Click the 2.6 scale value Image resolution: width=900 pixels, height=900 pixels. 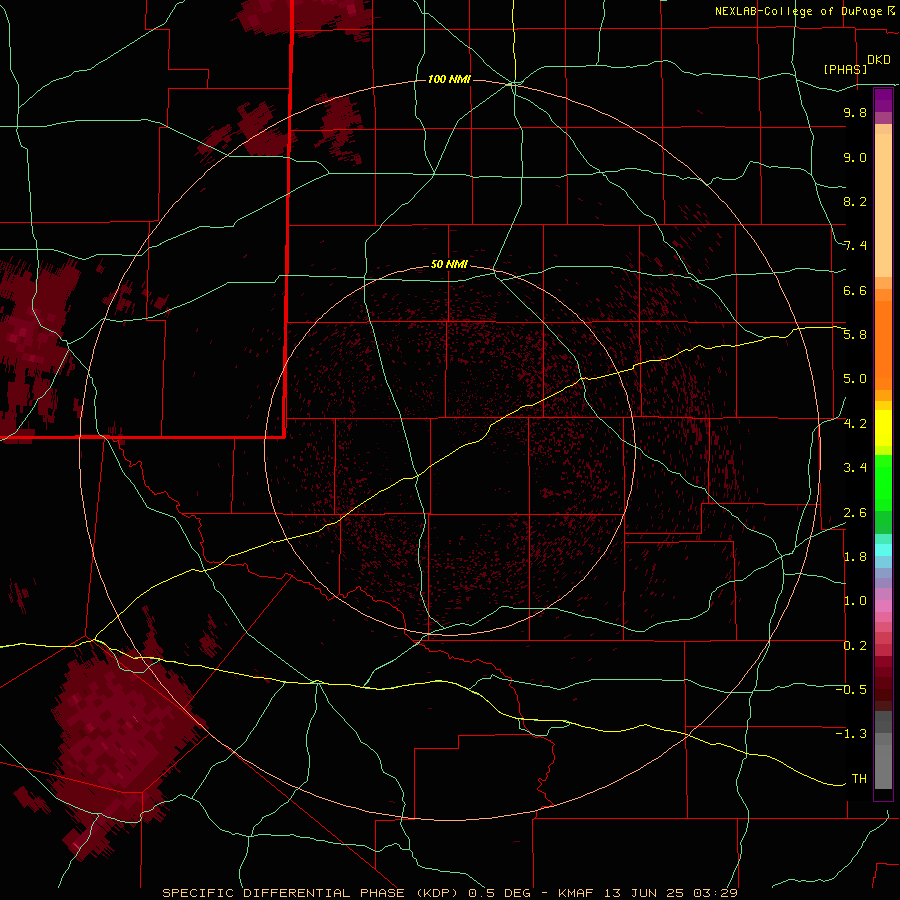[855, 513]
